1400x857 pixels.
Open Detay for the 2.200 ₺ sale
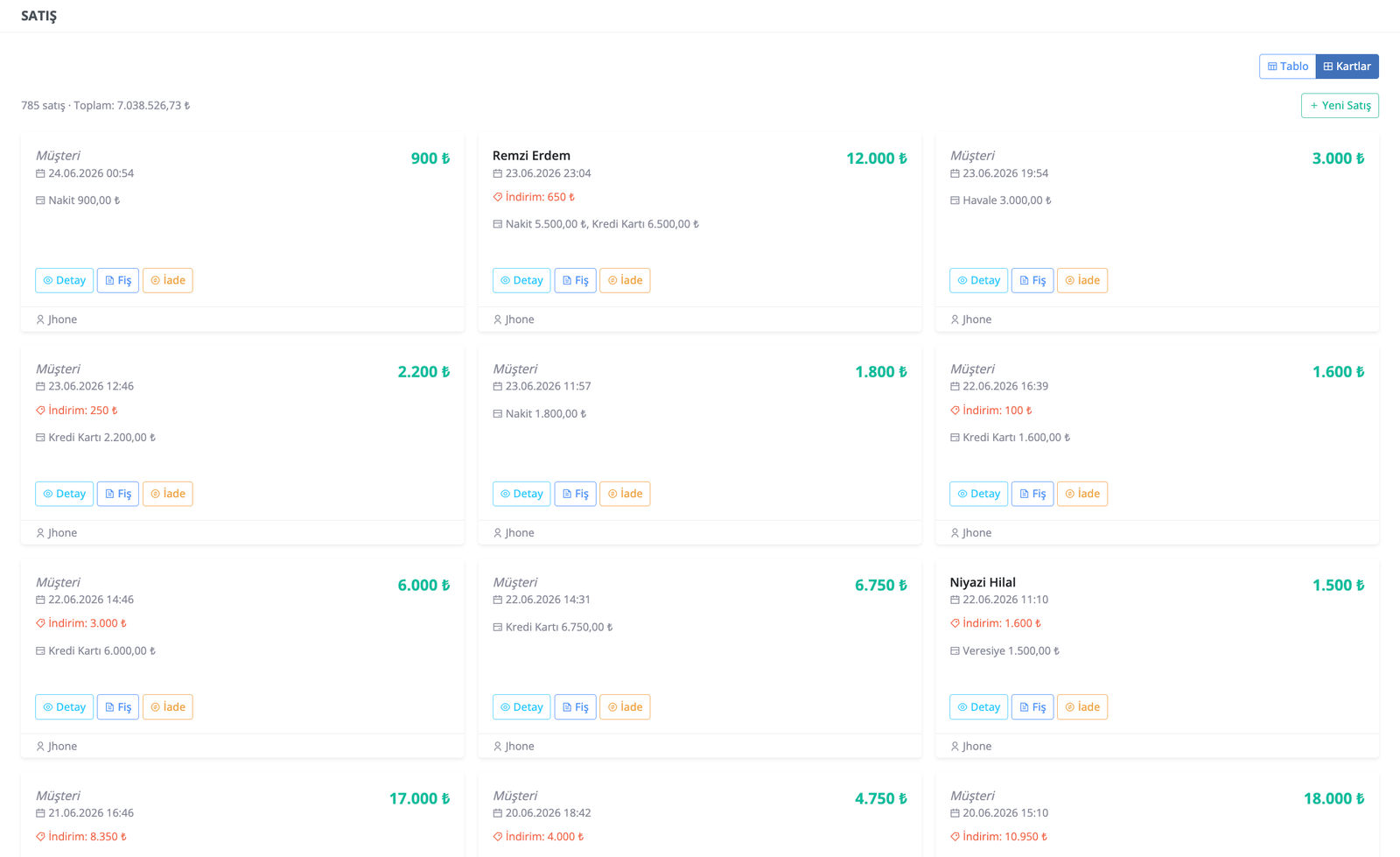(64, 494)
